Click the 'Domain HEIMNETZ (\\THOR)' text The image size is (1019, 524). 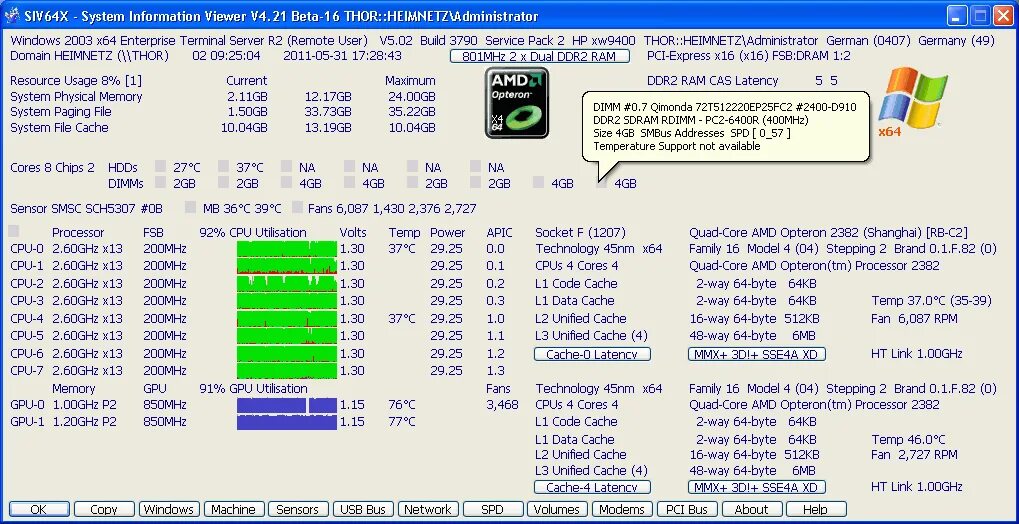pyautogui.click(x=90, y=56)
